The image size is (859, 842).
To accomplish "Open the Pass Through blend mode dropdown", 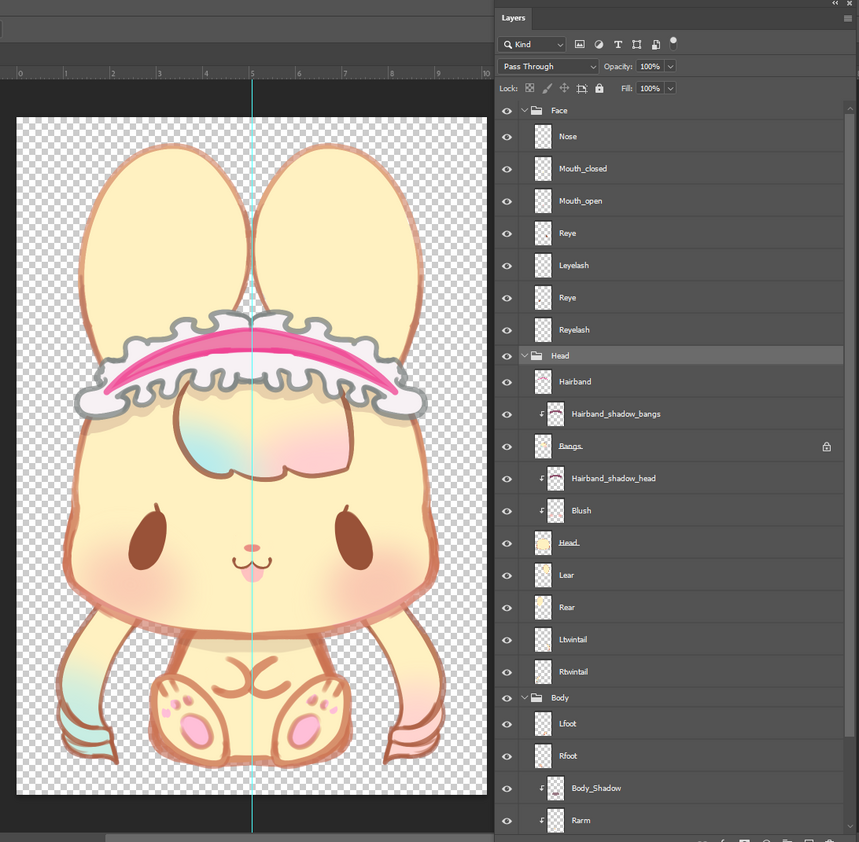I will (x=548, y=67).
